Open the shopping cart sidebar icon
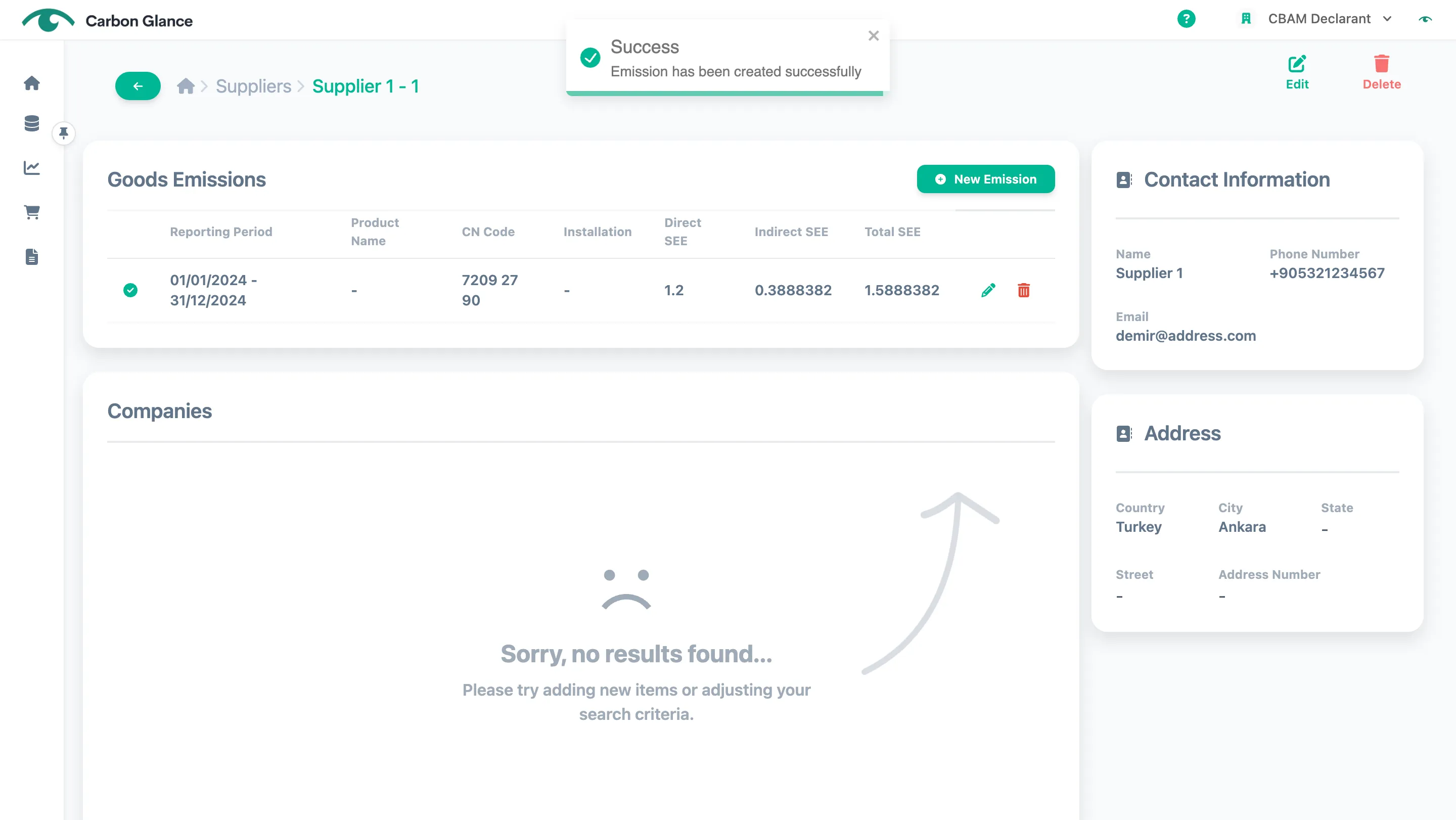1456x820 pixels. [32, 212]
